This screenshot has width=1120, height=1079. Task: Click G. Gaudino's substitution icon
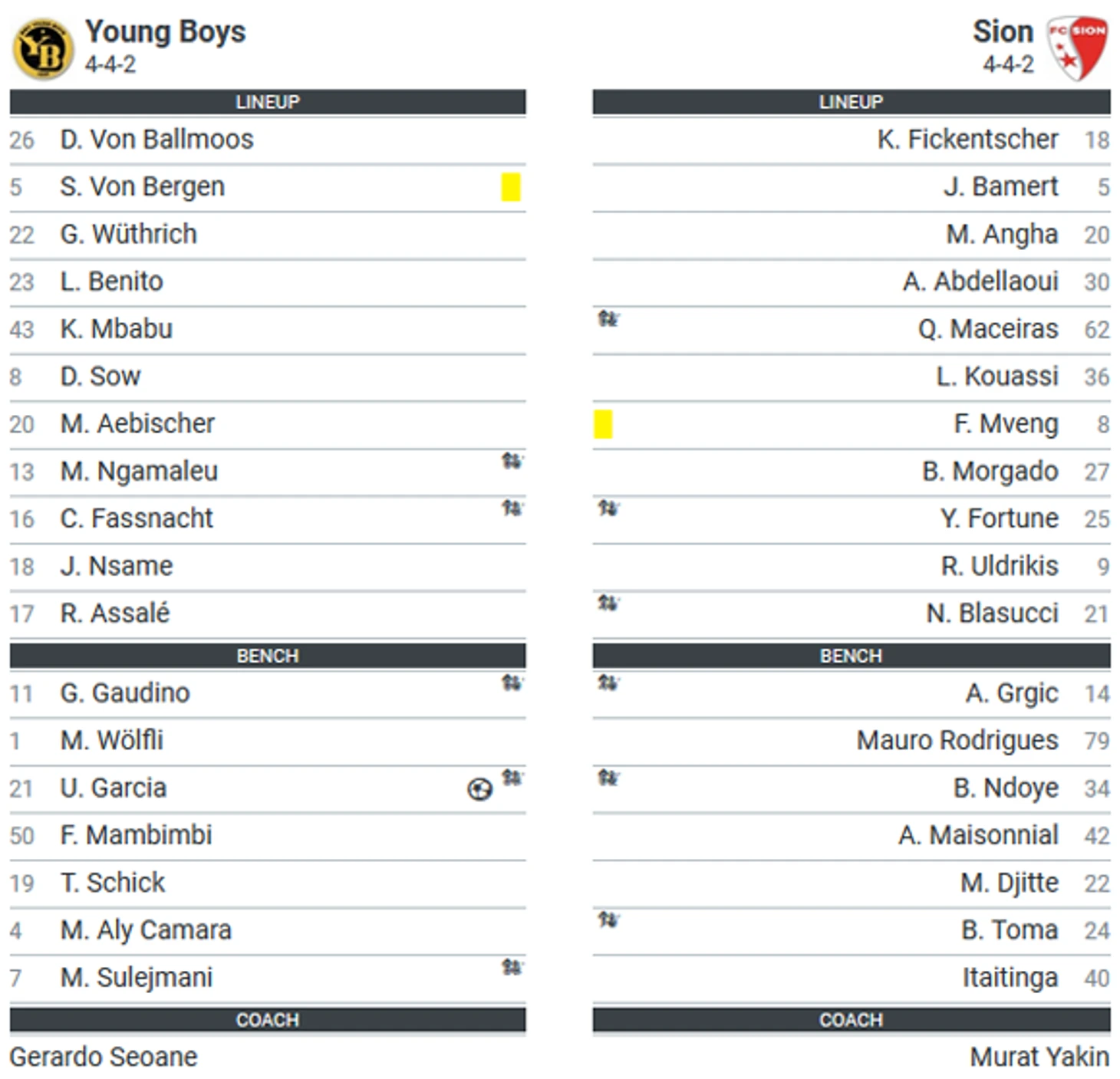click(x=512, y=683)
